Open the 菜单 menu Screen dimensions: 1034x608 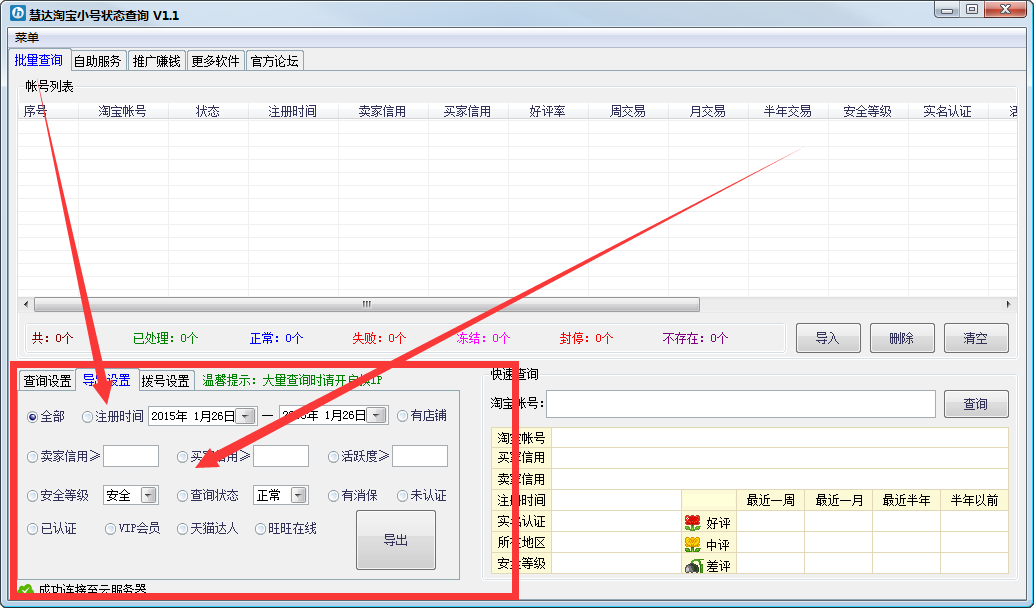point(27,37)
